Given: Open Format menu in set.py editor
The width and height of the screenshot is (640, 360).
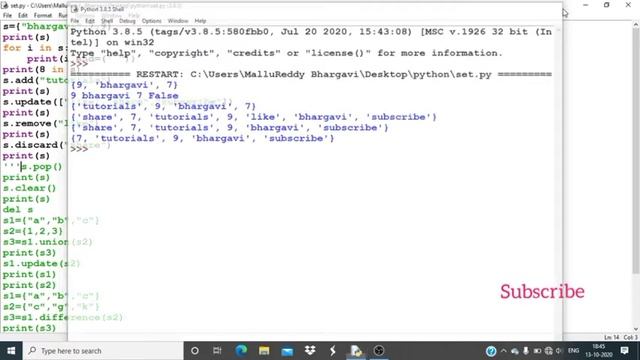Looking at the screenshot, I should pos(43,16).
